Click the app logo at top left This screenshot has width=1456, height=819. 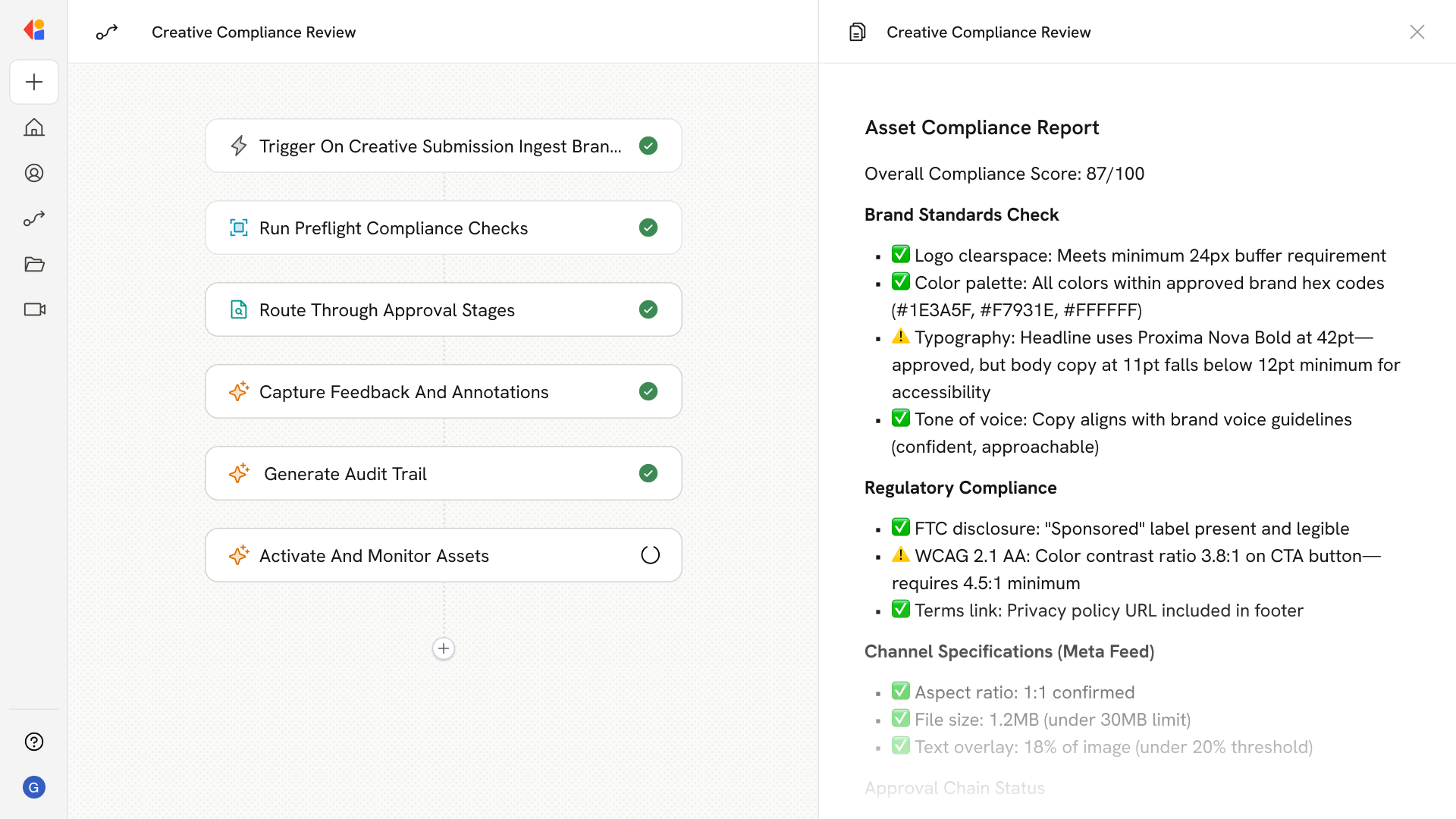tap(34, 30)
